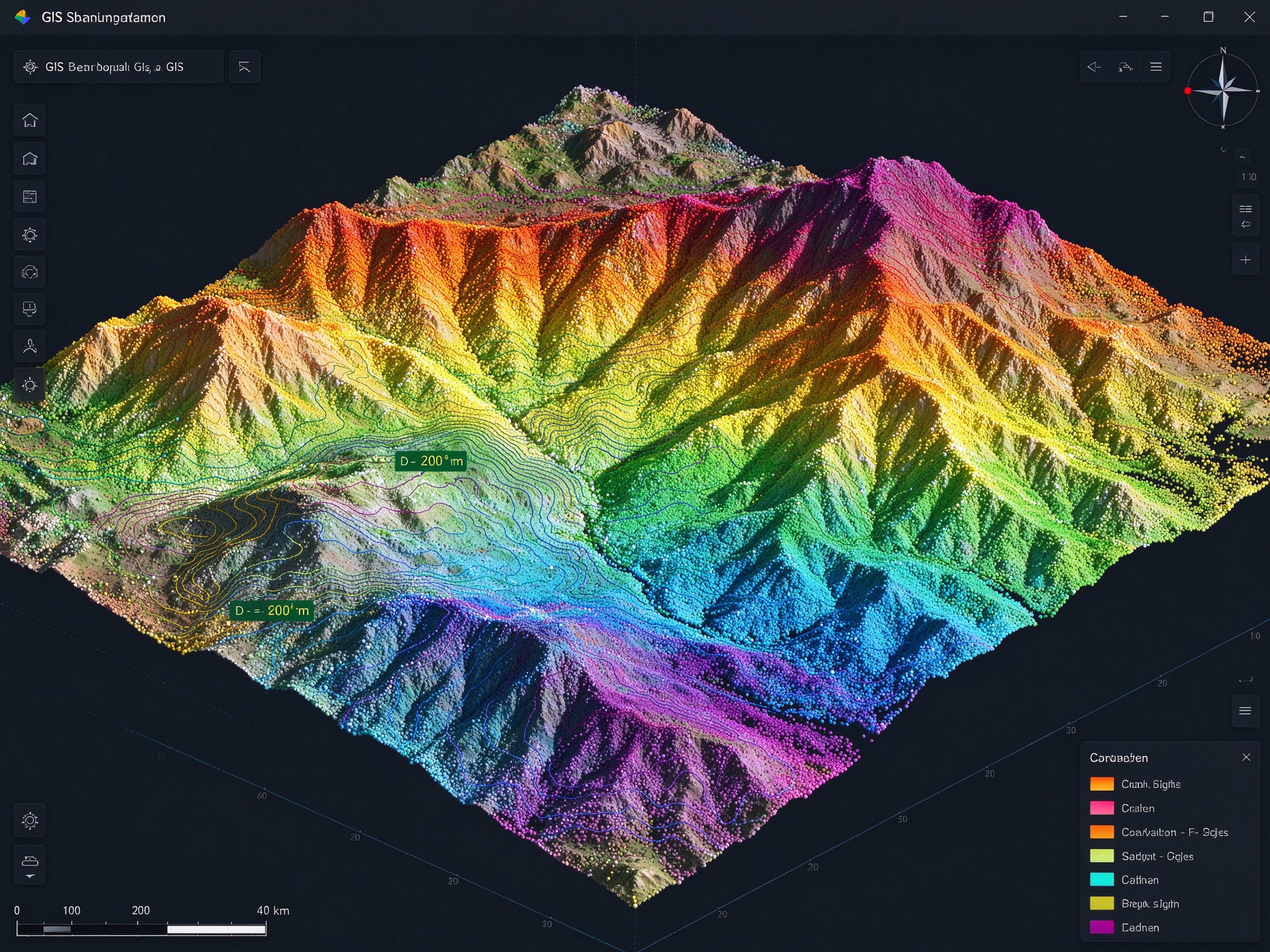This screenshot has width=1270, height=952.
Task: Click the app logo in title bar
Action: 23,17
